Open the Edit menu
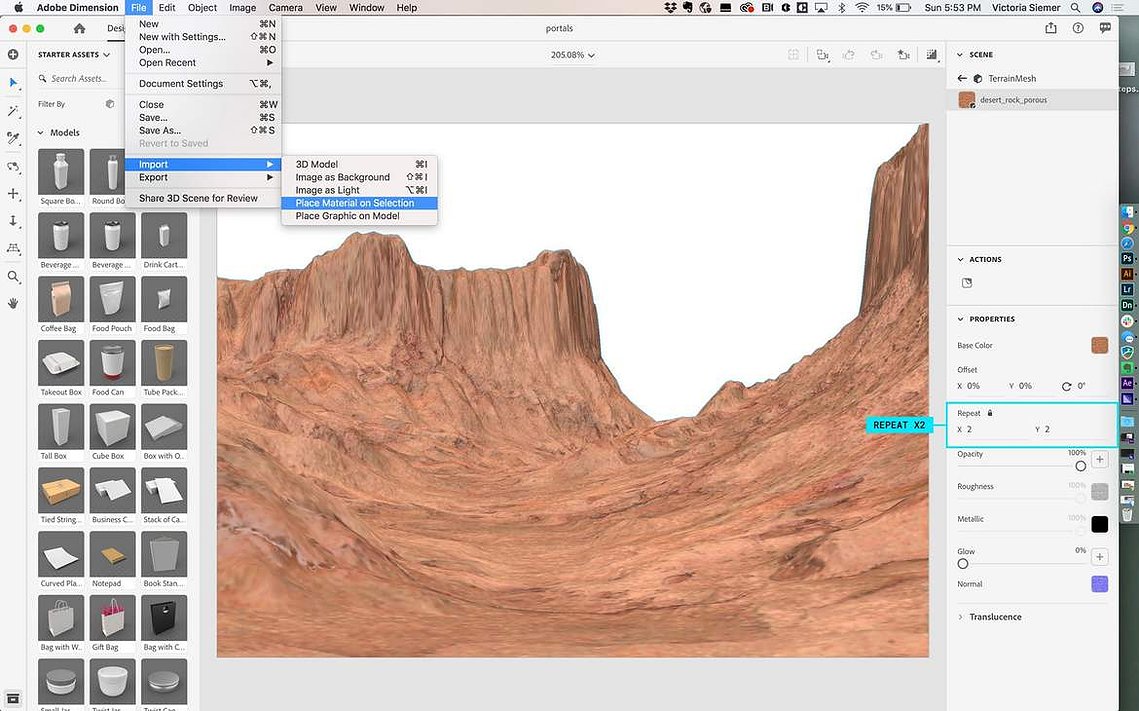 click(x=167, y=7)
